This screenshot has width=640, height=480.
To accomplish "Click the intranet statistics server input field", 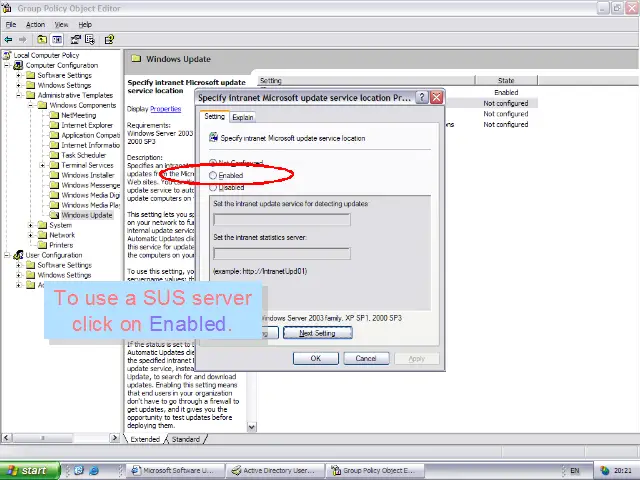I will (x=282, y=253).
